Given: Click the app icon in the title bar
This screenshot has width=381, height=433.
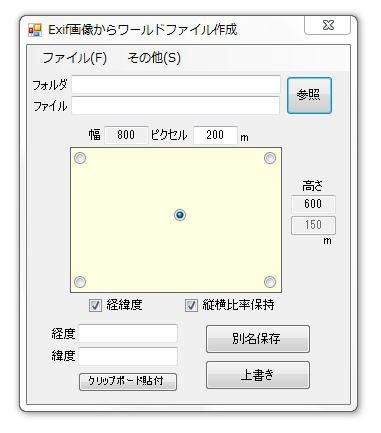Looking at the screenshot, I should pos(35,30).
